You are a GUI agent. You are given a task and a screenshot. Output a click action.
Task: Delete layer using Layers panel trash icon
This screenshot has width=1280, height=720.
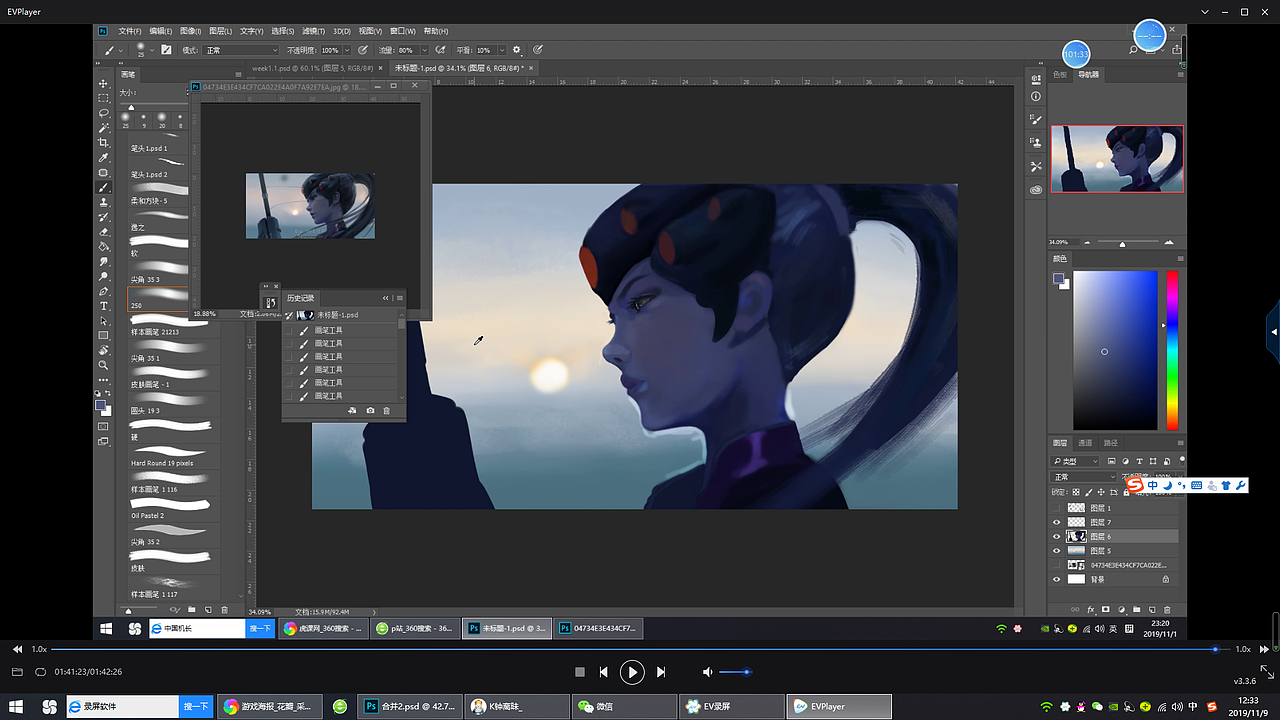pos(1168,609)
